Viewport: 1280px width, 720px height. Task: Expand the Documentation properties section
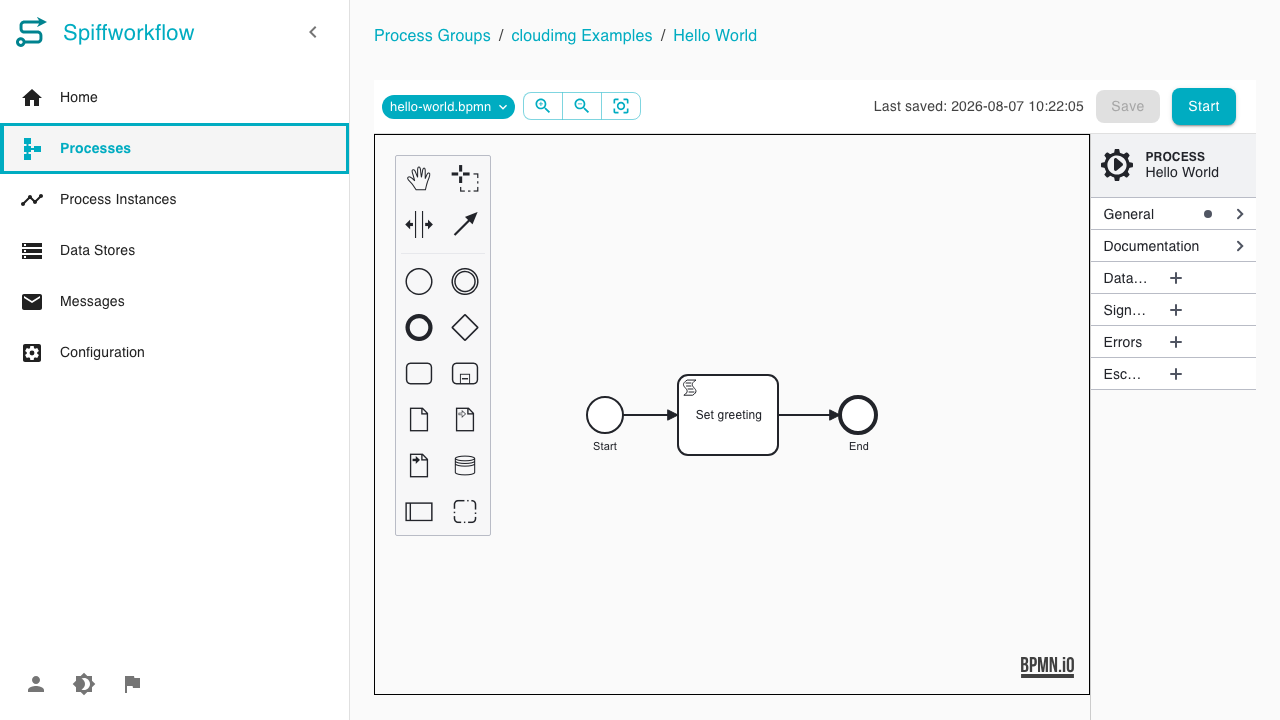coord(1173,246)
